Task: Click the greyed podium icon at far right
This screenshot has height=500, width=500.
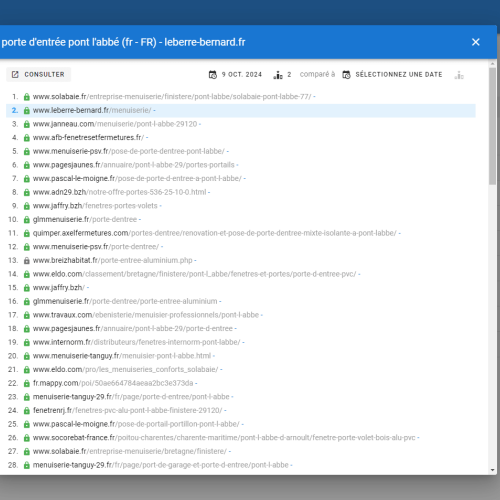Action: click(459, 75)
